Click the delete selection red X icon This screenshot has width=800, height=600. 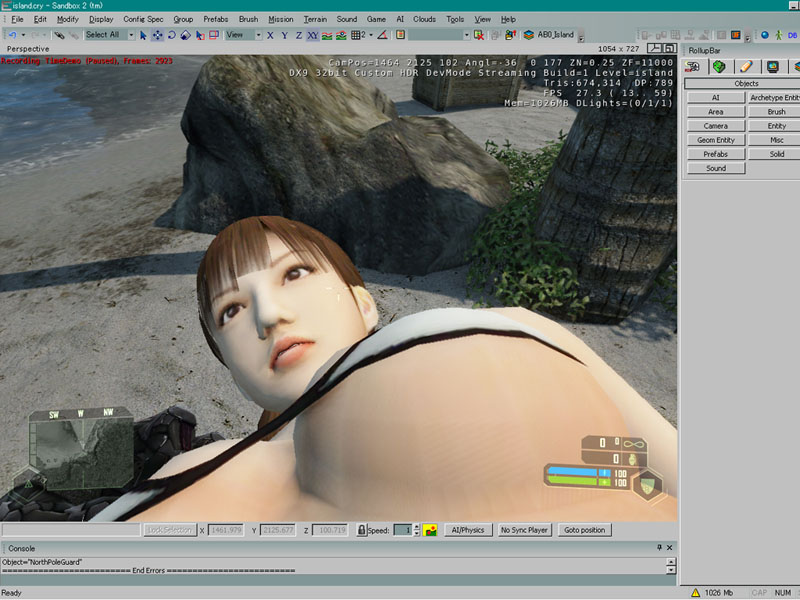coord(479,35)
